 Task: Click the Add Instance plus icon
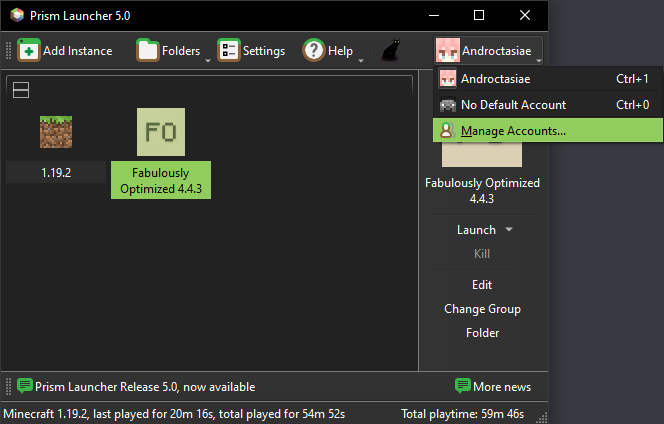[28, 50]
